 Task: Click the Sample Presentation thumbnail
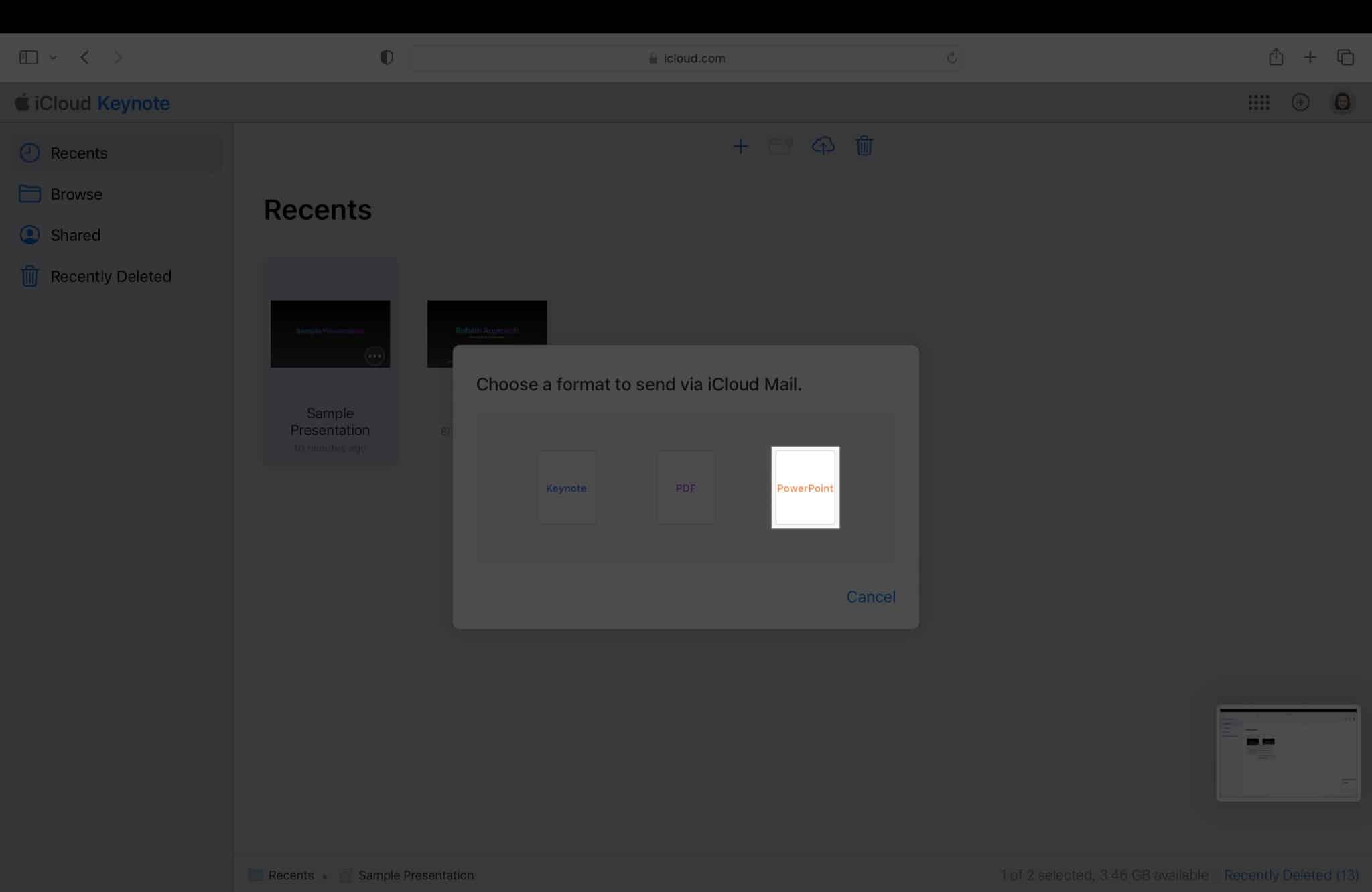(329, 333)
